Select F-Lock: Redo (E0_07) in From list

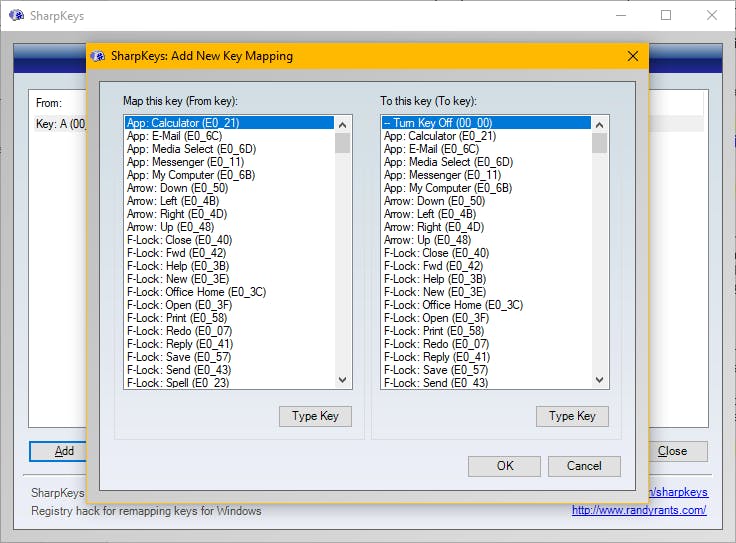pyautogui.click(x=230, y=331)
